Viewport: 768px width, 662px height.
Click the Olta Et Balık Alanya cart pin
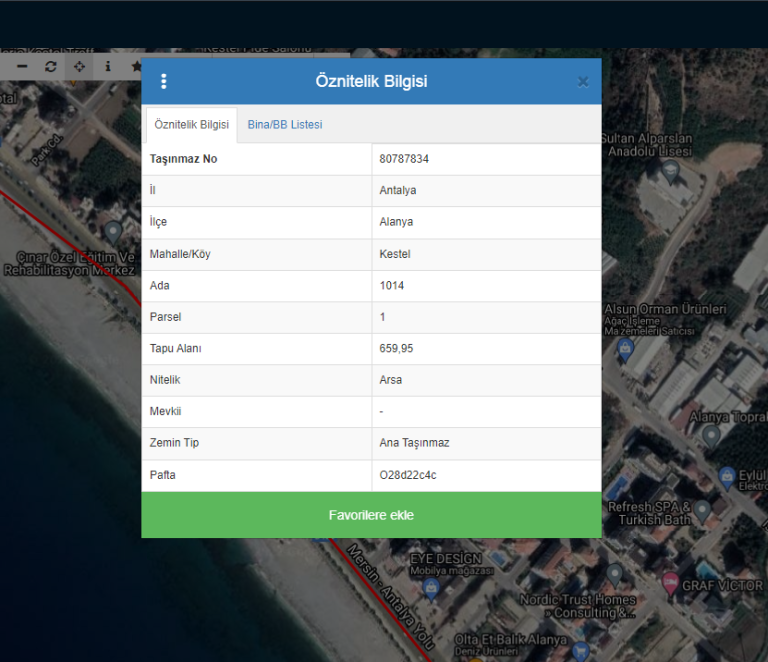click(x=581, y=651)
